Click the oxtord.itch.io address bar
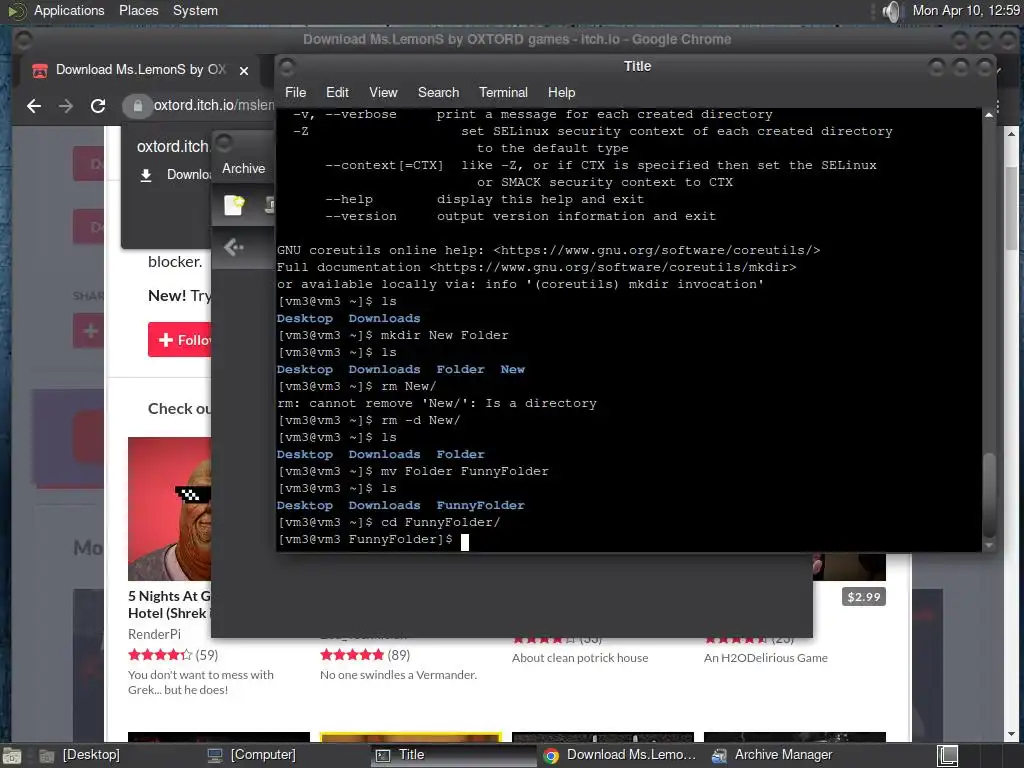This screenshot has width=1024, height=768. [214, 105]
